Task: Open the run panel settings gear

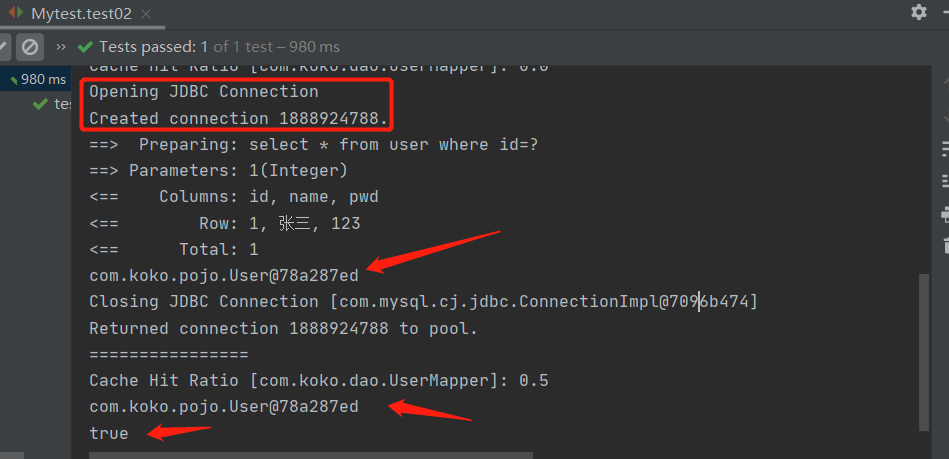Action: click(x=918, y=12)
